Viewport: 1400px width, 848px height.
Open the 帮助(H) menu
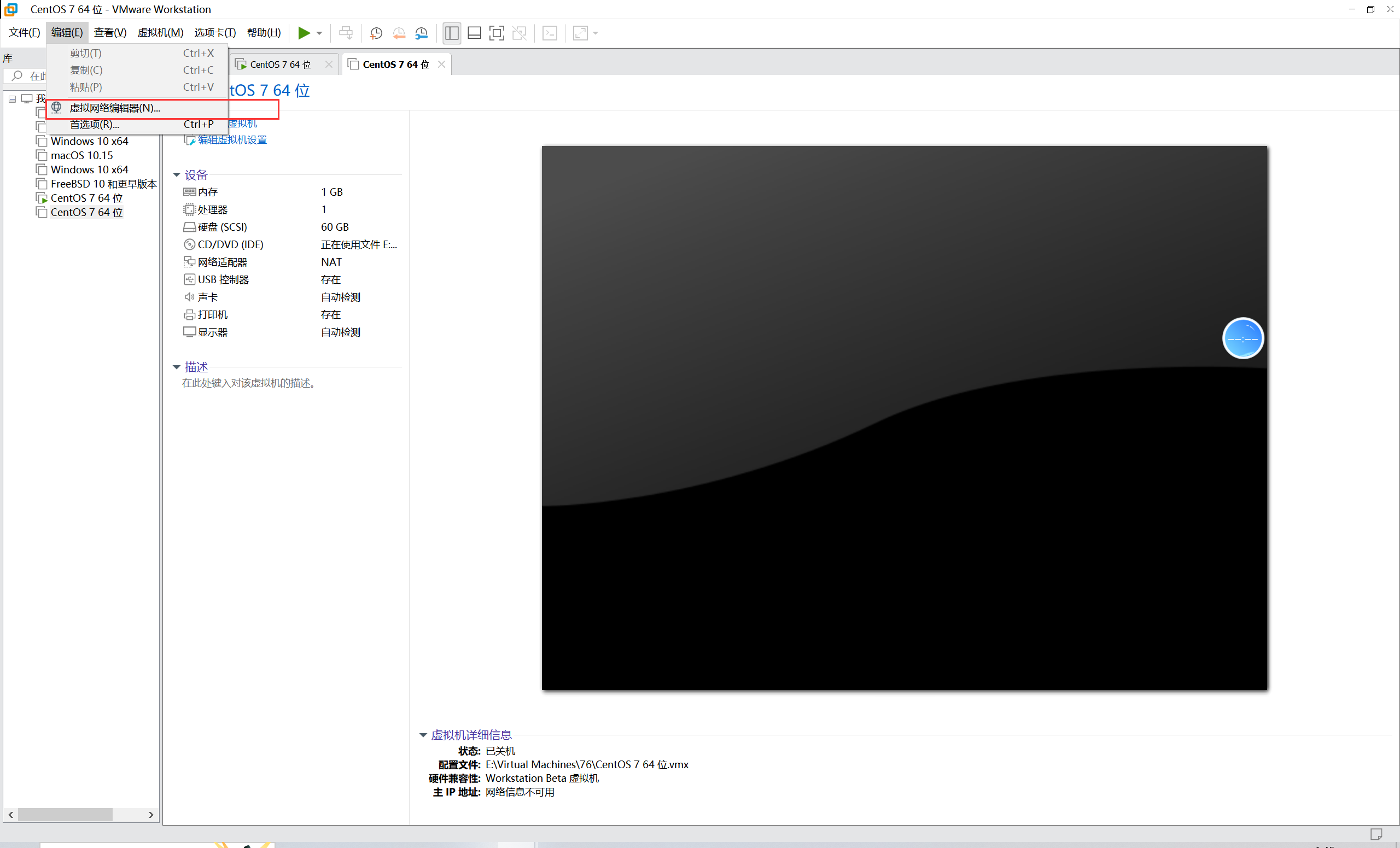pyautogui.click(x=263, y=32)
